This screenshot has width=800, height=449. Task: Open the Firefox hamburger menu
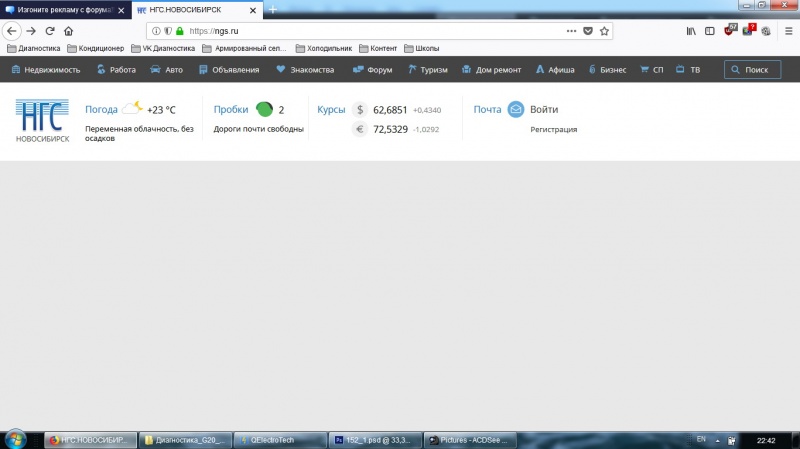(x=788, y=31)
